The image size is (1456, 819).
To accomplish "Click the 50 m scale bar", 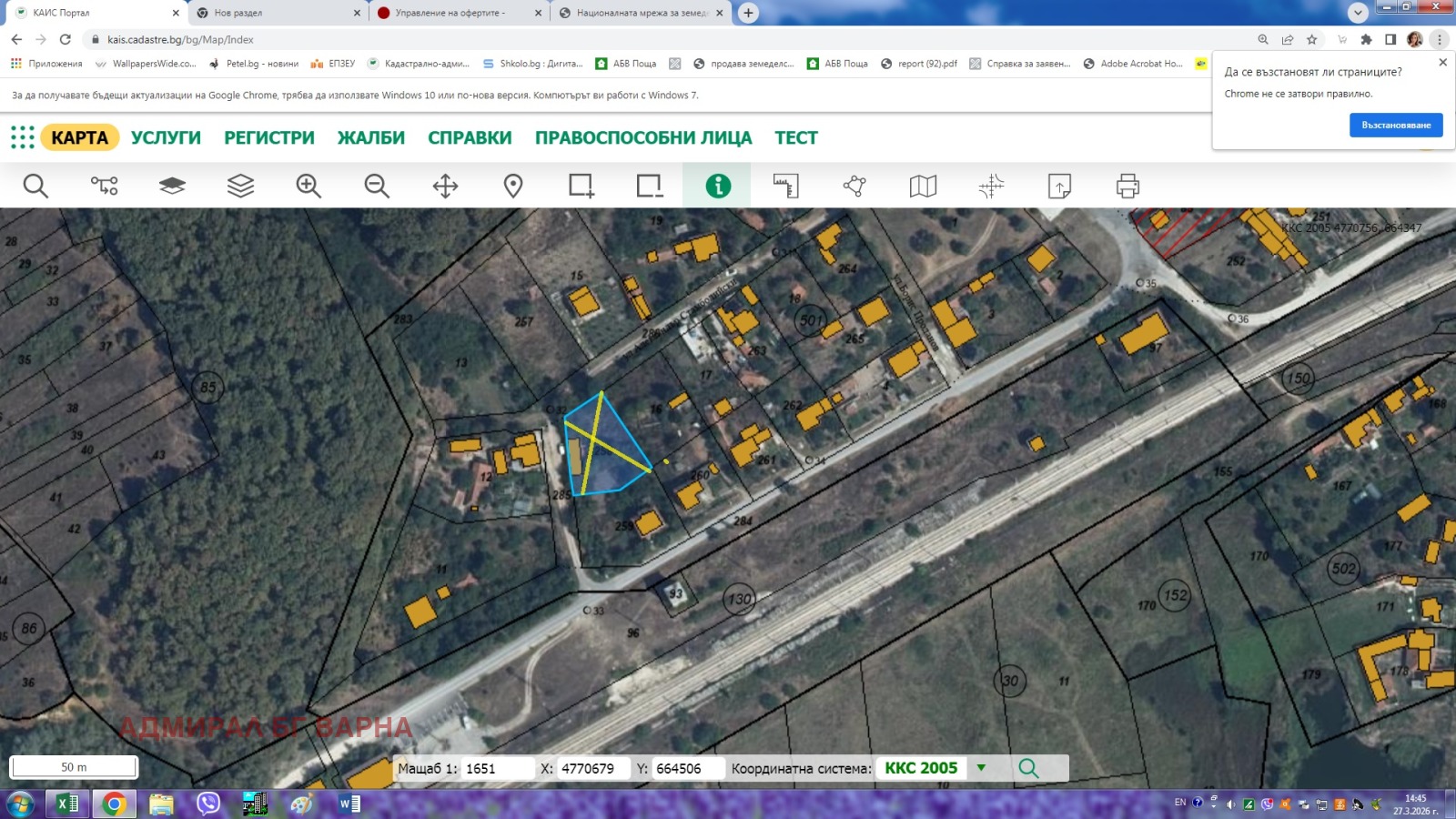I will [73, 766].
